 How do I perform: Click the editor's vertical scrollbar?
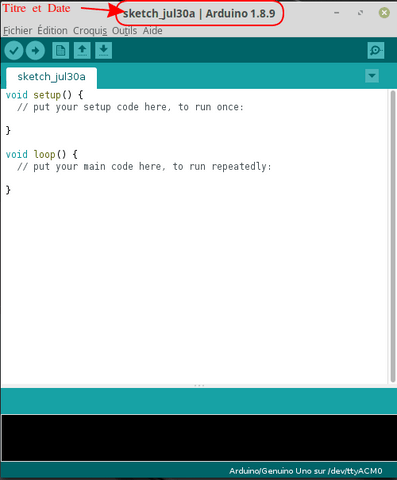393,236
